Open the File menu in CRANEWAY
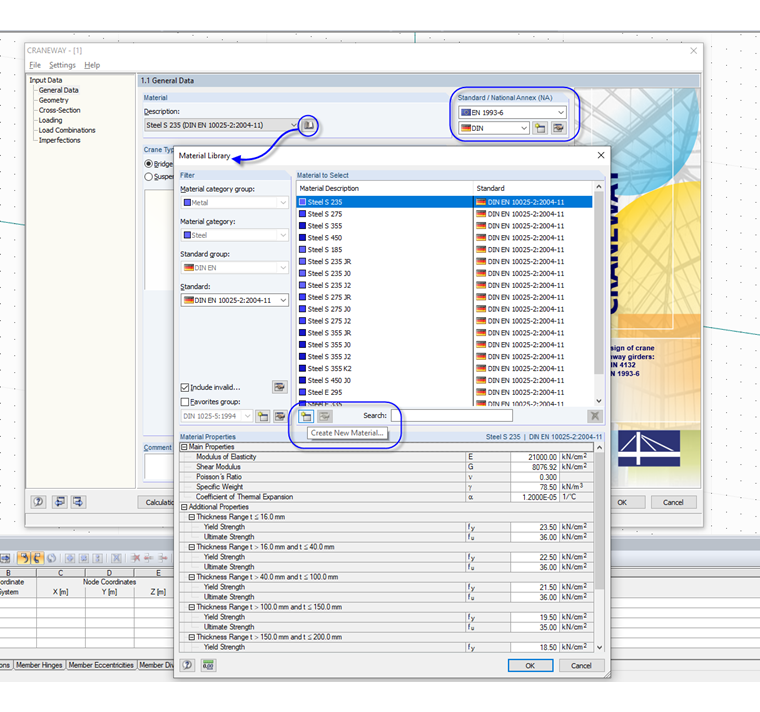Viewport: 760px width, 712px height. 35,65
